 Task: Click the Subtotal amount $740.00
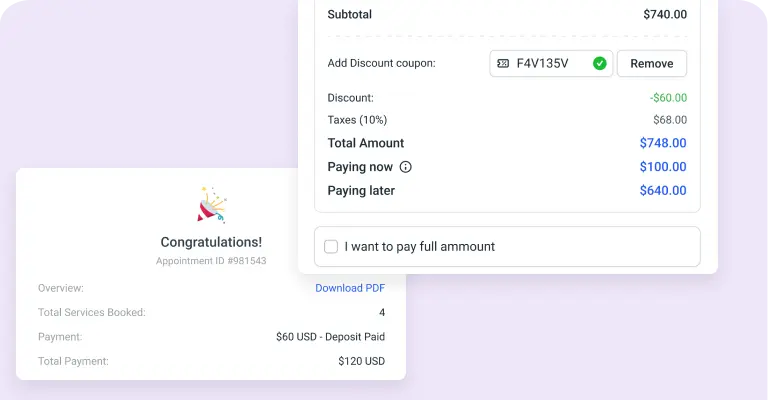point(665,15)
